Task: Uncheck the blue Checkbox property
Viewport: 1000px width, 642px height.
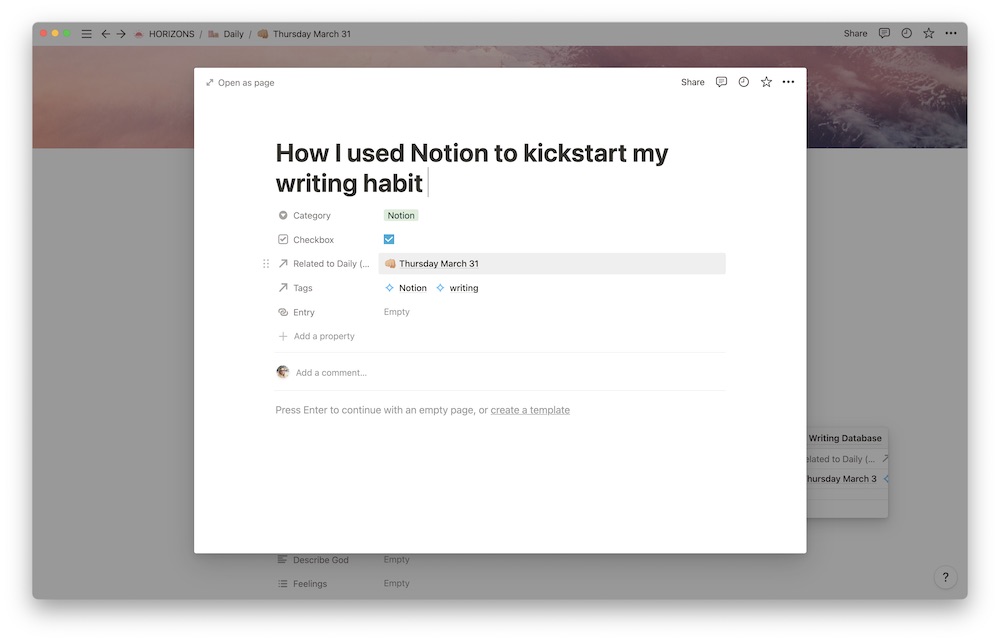Action: (x=389, y=239)
